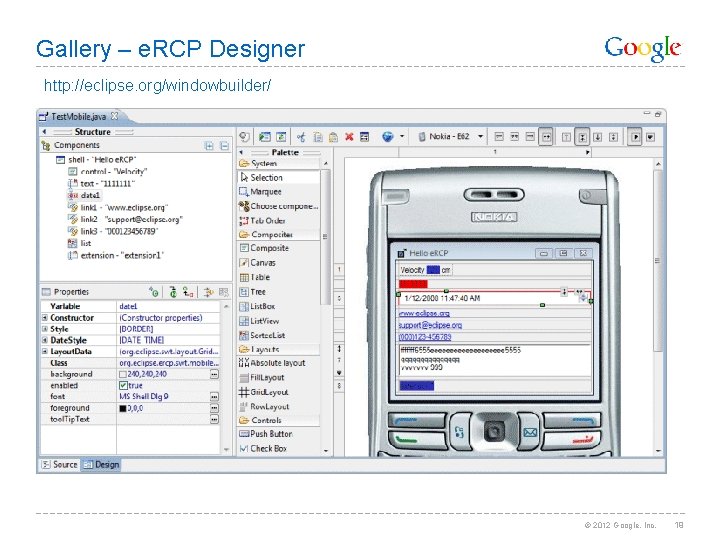Select Canvas in the Palette

point(258,263)
